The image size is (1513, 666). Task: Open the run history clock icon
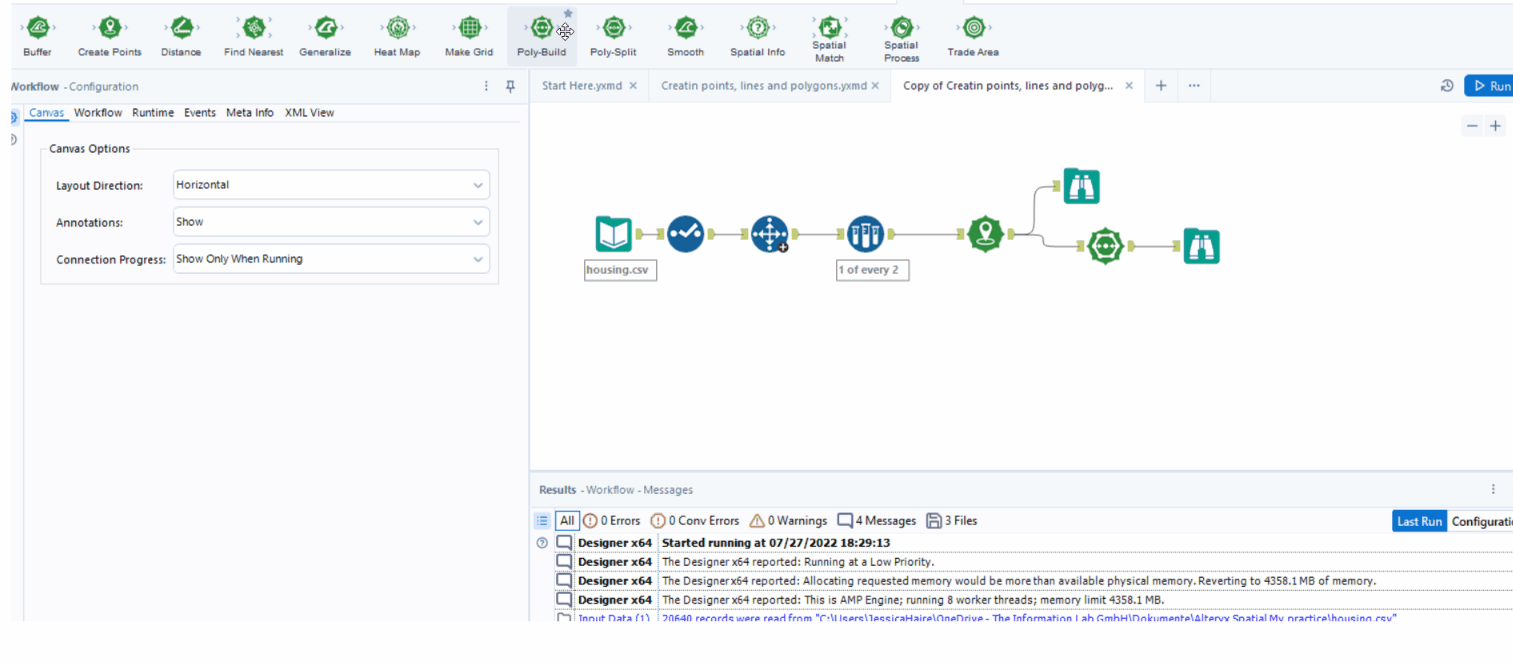[1447, 86]
